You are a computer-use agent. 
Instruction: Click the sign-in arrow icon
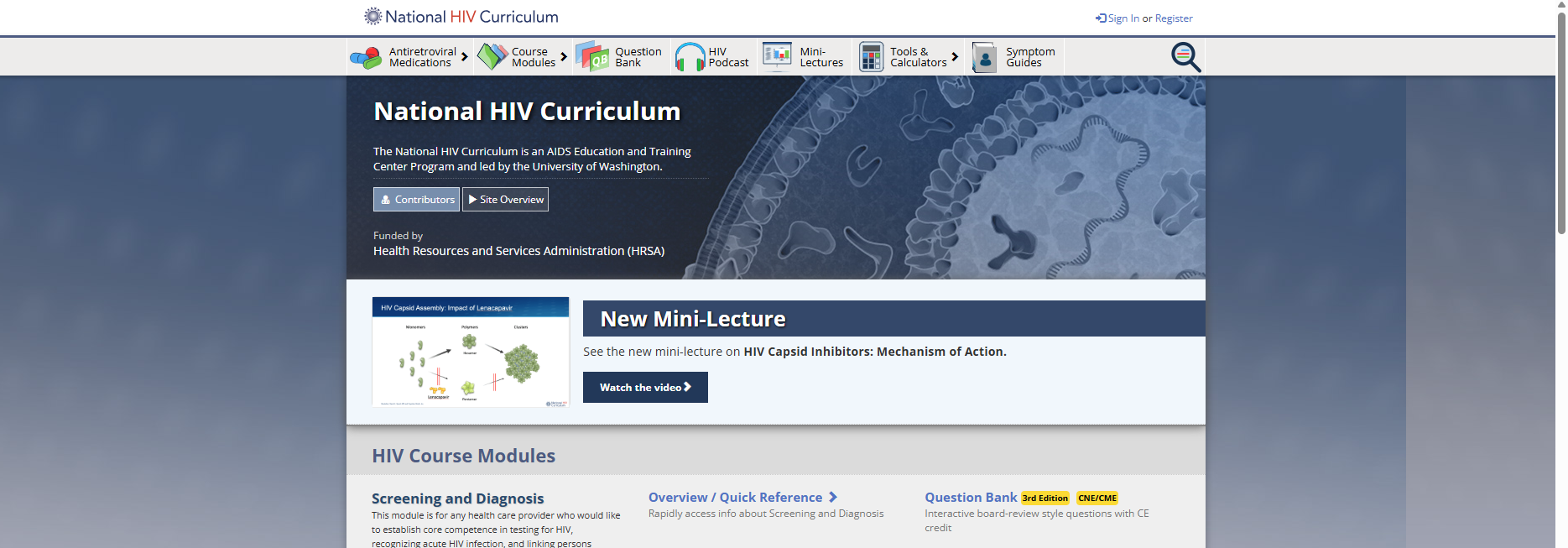point(1101,18)
